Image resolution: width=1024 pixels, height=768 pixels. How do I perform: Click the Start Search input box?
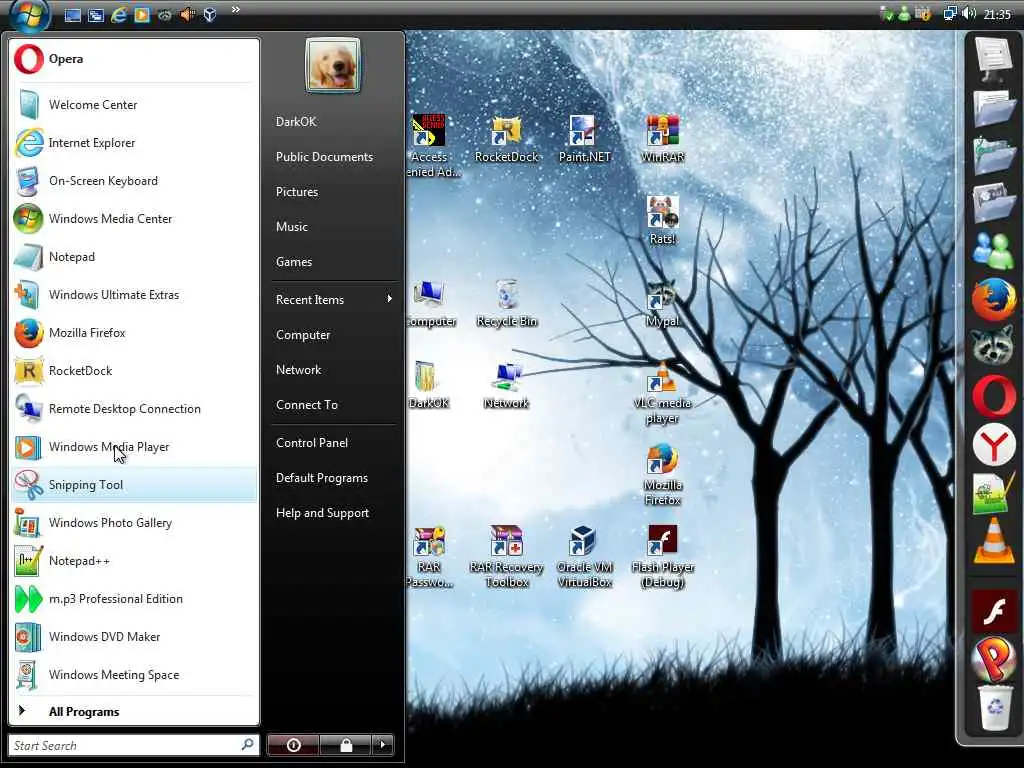pos(133,745)
